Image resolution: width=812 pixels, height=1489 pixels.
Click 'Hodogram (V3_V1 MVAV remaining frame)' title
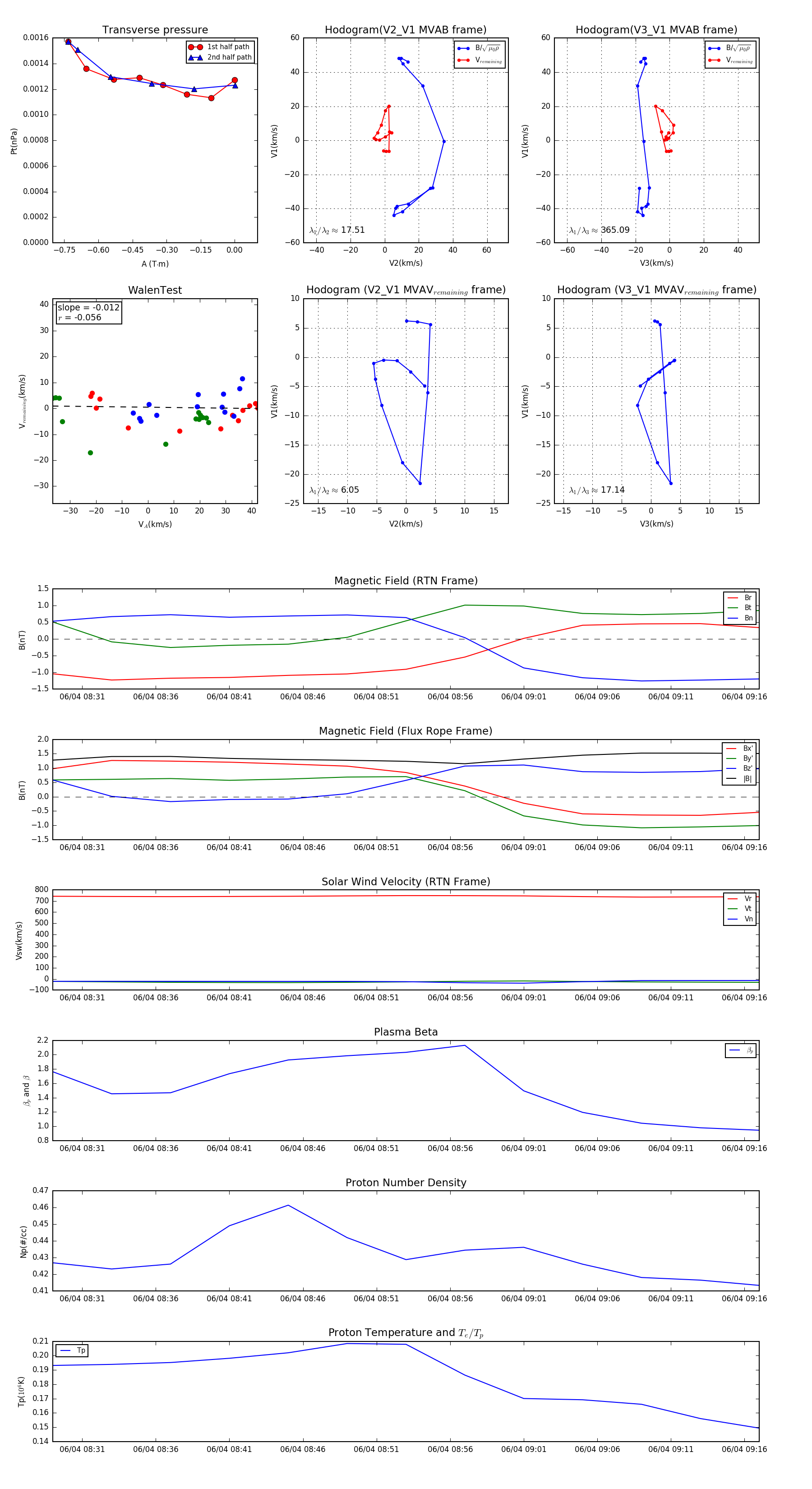click(x=656, y=290)
